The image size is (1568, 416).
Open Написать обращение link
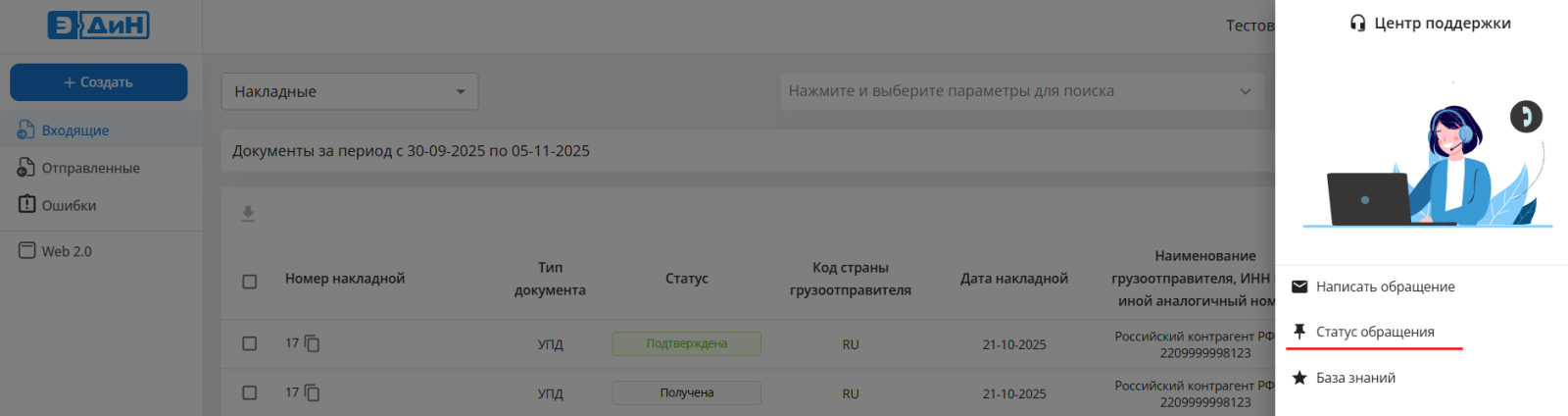pos(1385,286)
